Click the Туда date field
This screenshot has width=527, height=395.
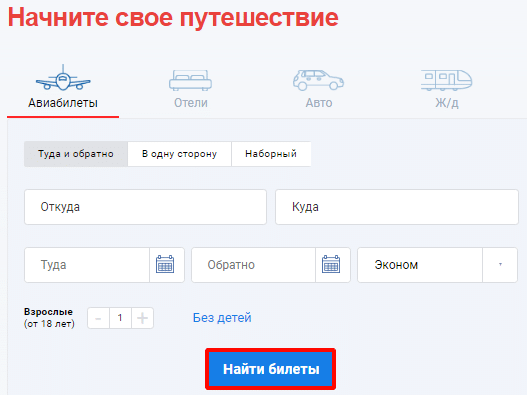pyautogui.click(x=87, y=265)
